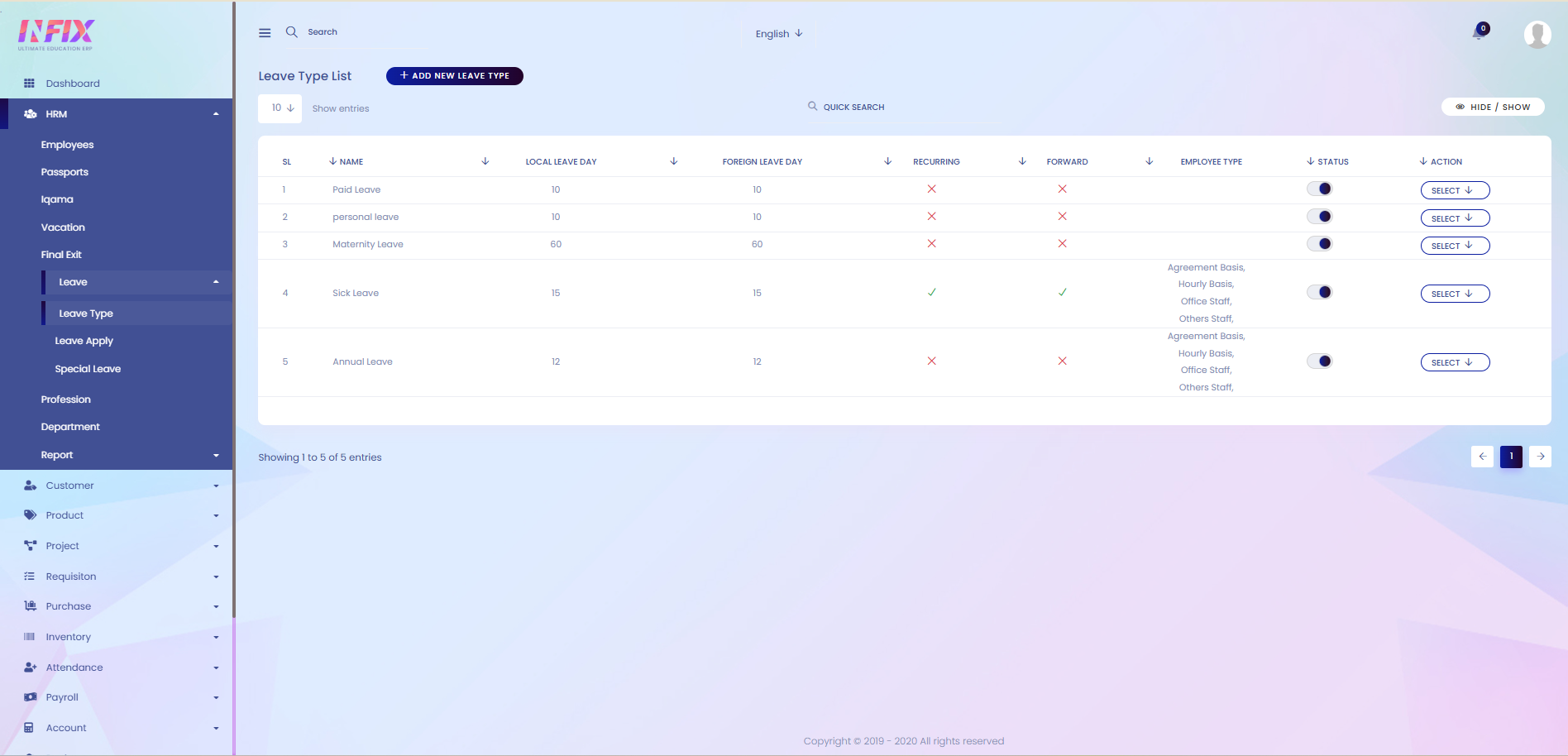Disable status toggle for Sick Leave

pos(1320,293)
